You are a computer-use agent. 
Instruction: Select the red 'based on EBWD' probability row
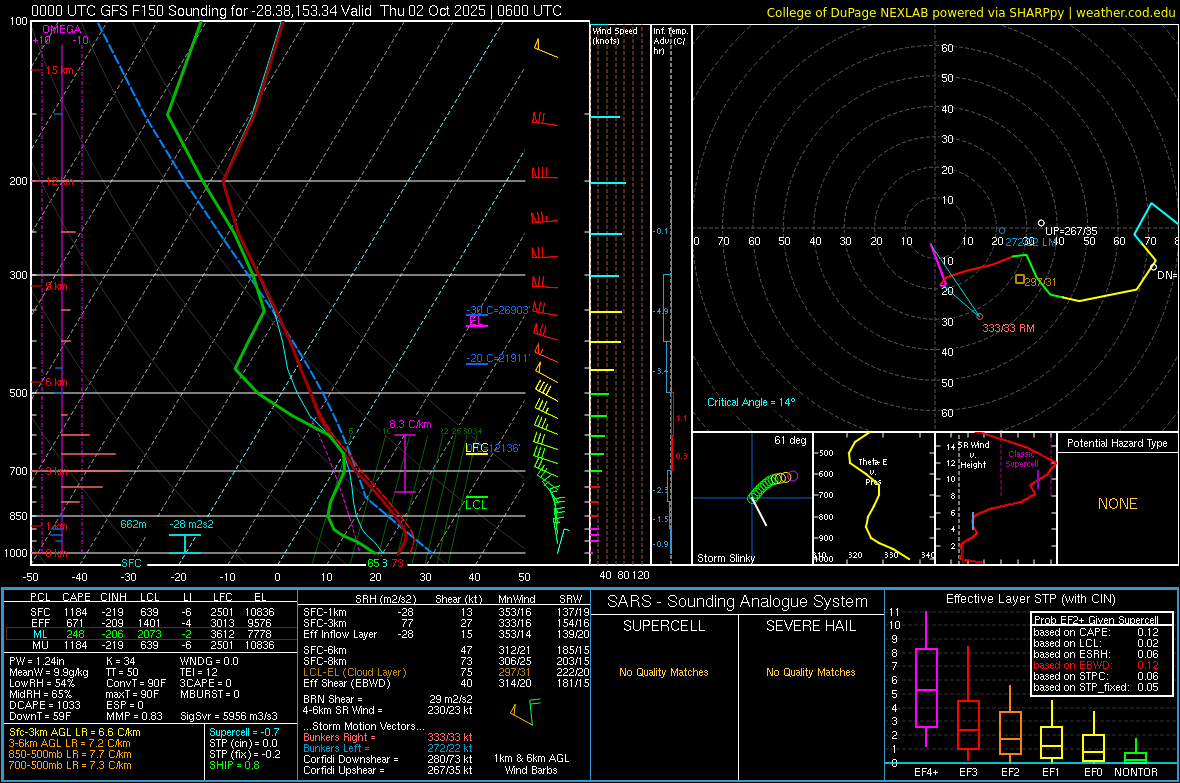pyautogui.click(x=1096, y=665)
